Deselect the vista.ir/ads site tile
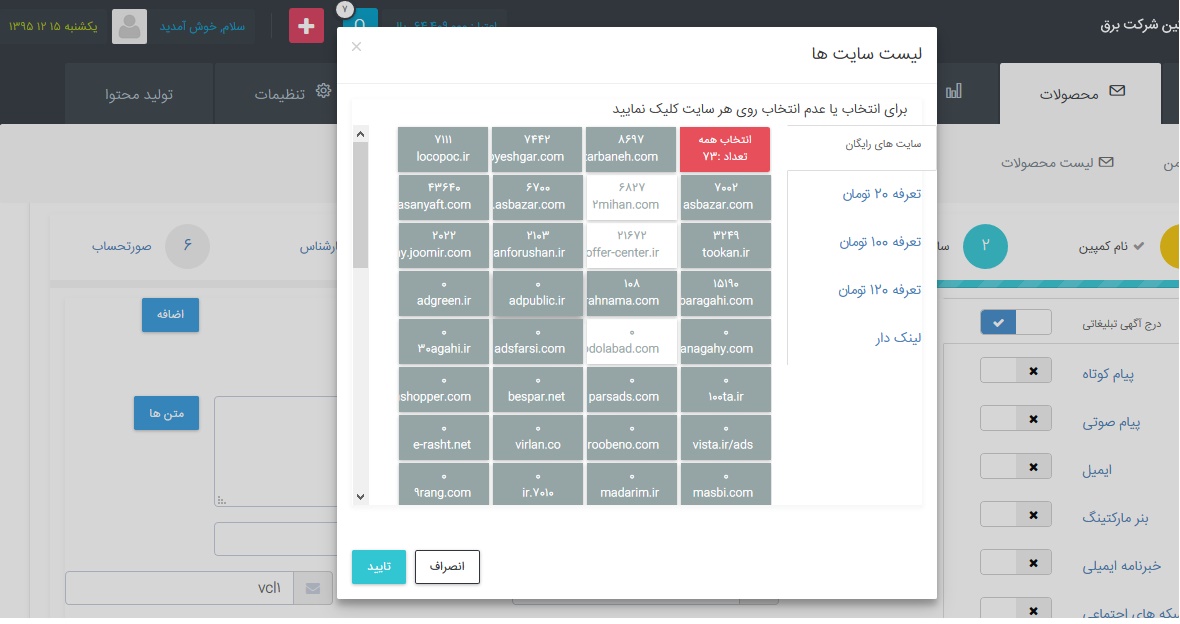 [x=725, y=437]
